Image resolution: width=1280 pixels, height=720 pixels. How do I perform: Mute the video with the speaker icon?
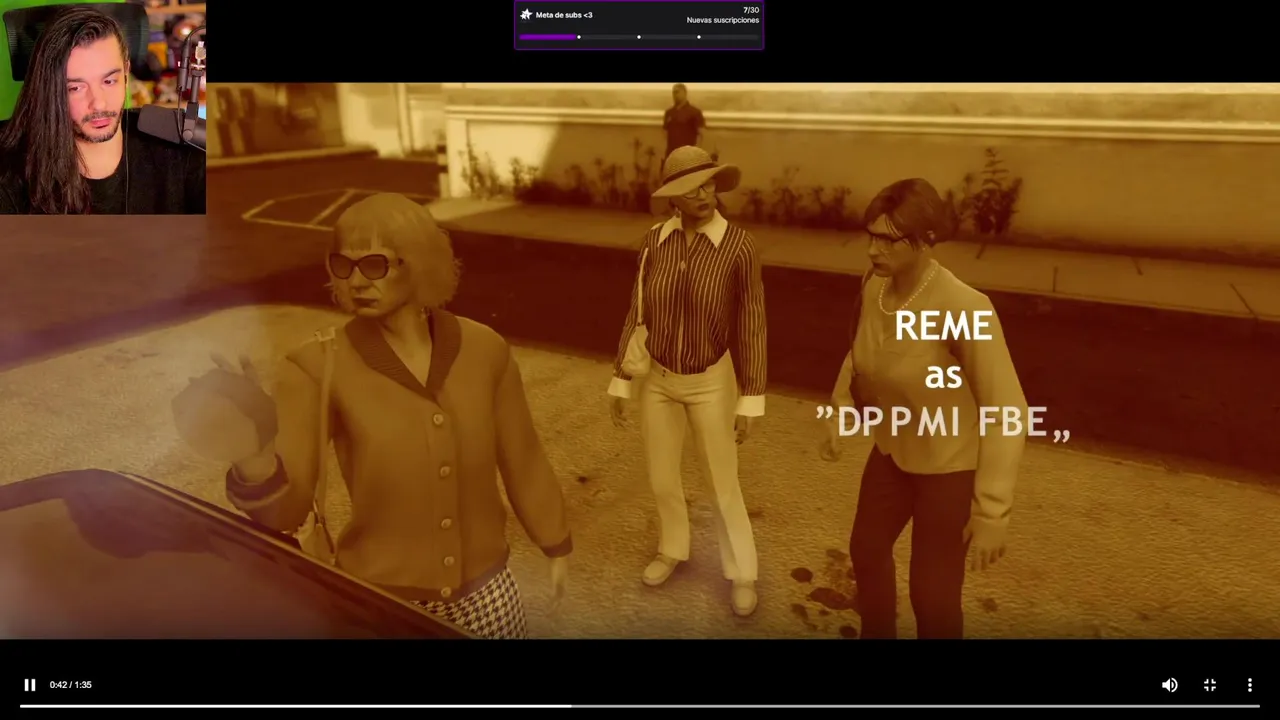click(1169, 685)
